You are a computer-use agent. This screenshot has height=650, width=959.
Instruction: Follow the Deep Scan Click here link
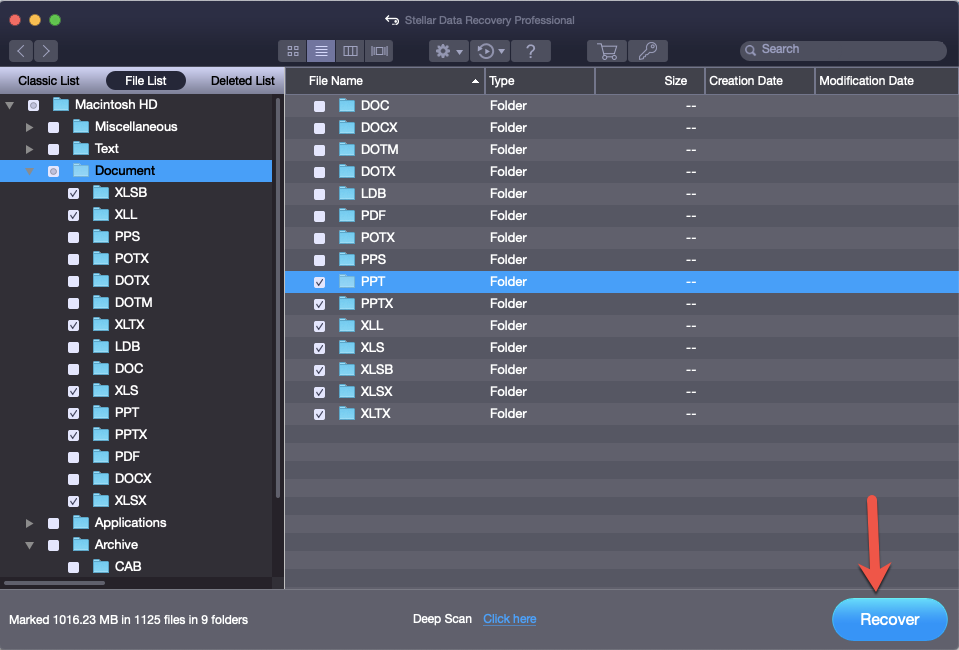pos(509,619)
